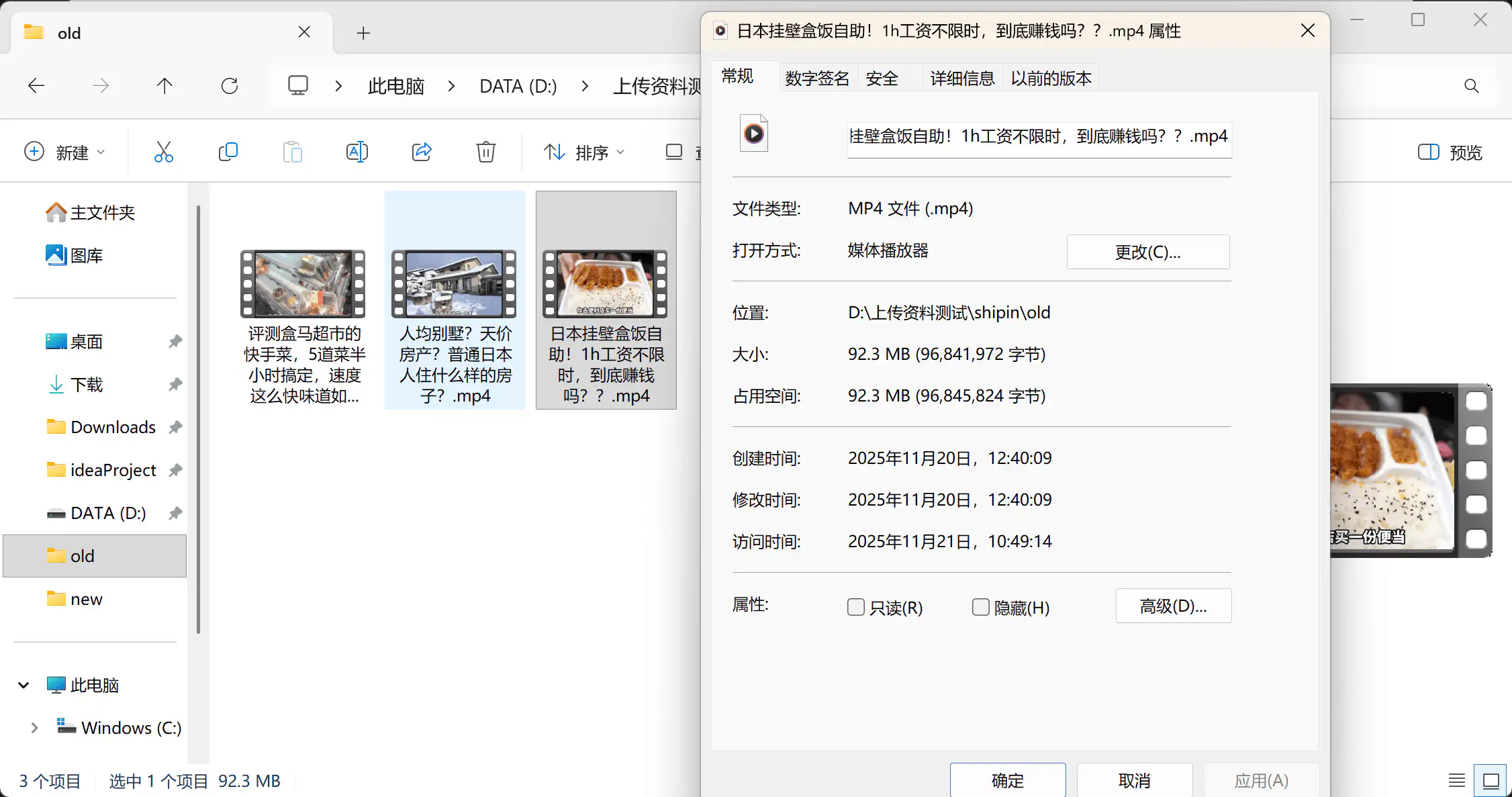Switch to the 详细信息 tab
The width and height of the screenshot is (1512, 797).
click(x=961, y=78)
